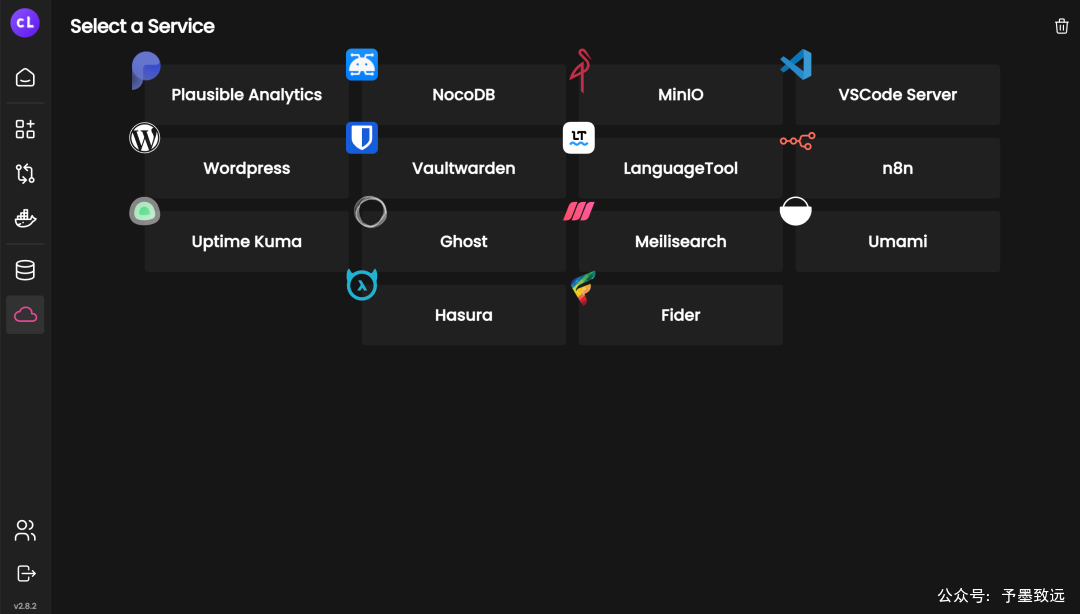1080x614 pixels.
Task: Open the dashboard home icon
Action: (x=25, y=78)
